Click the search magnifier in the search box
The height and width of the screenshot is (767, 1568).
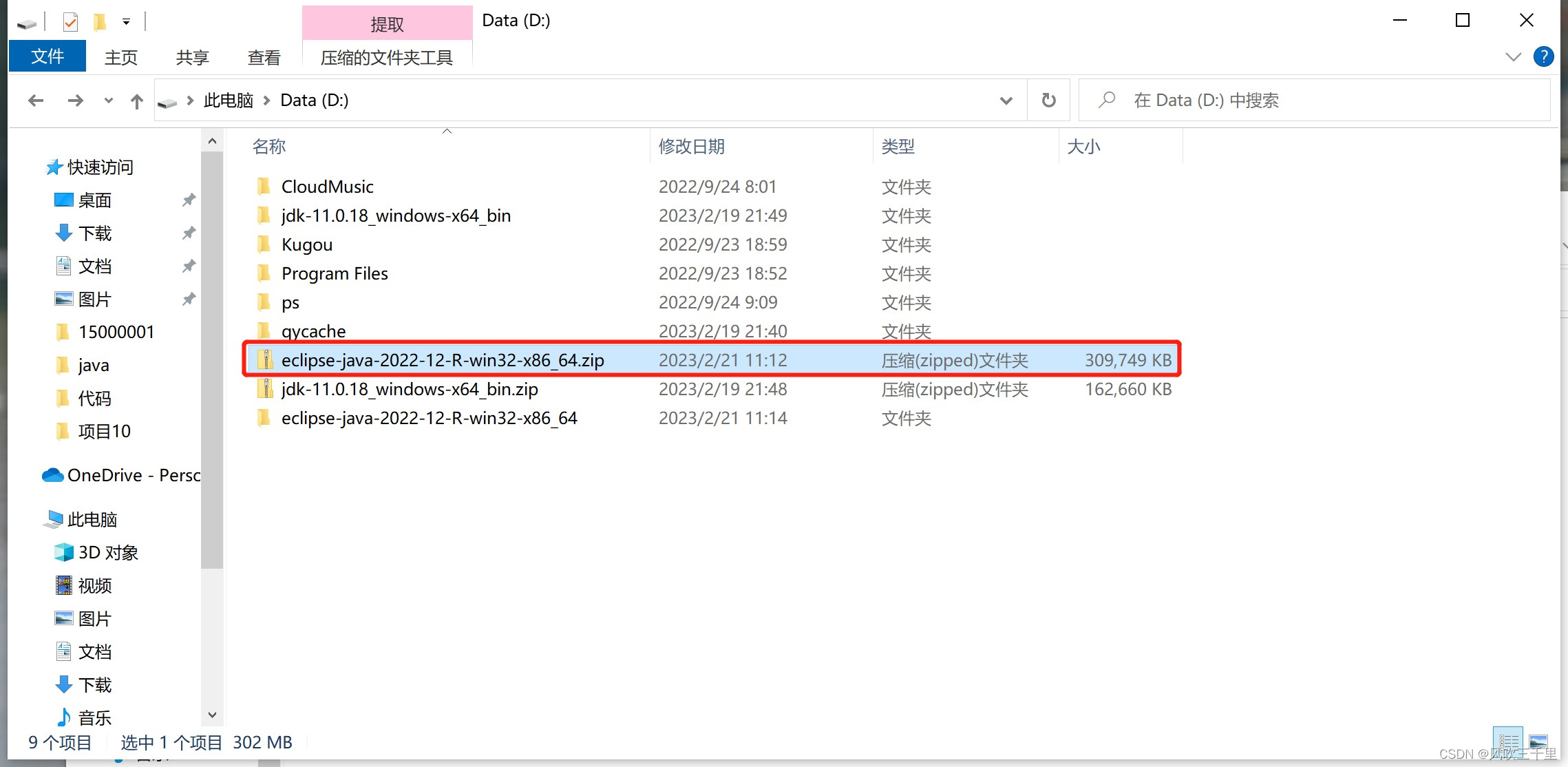tap(1106, 100)
